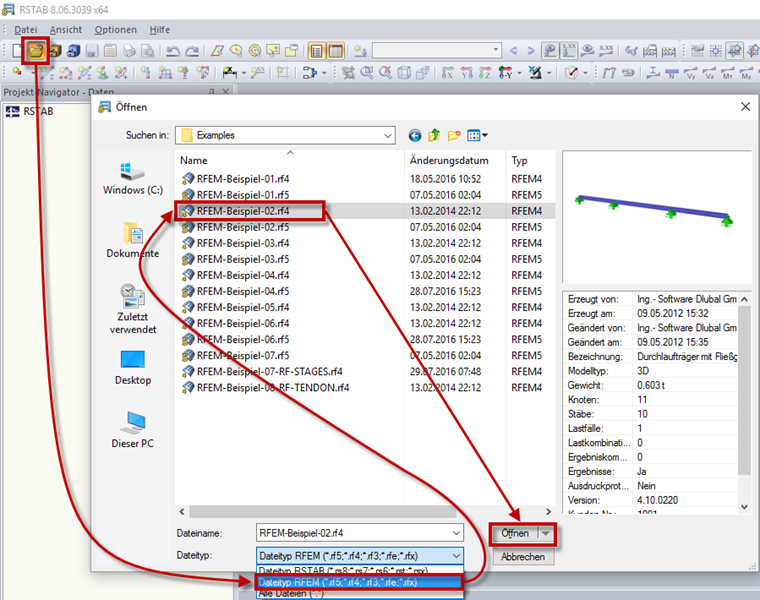Click the Öffnen button
This screenshot has height=600, width=760.
tap(515, 534)
